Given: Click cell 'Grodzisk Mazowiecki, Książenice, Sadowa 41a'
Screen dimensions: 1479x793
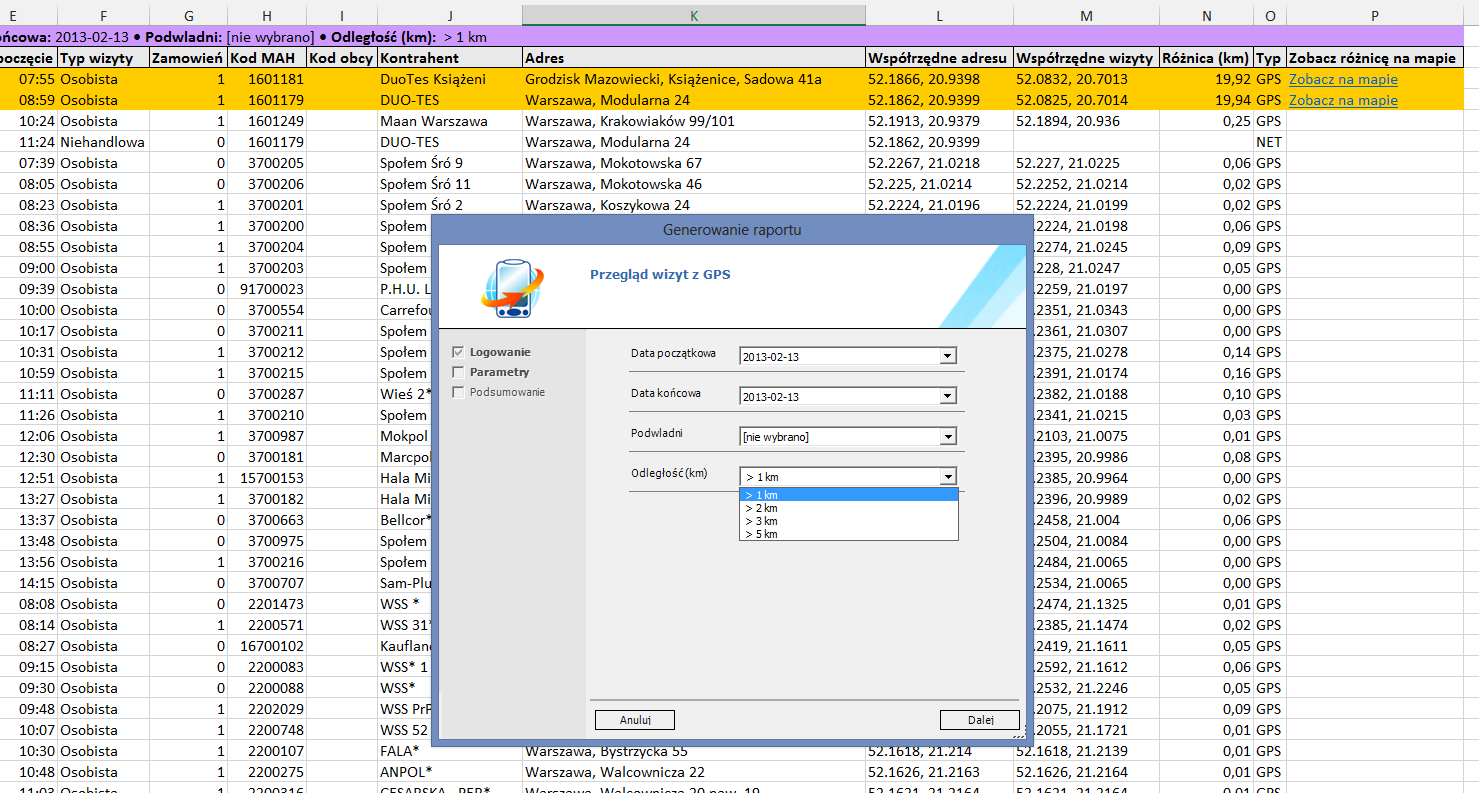Looking at the screenshot, I should tap(694, 79).
